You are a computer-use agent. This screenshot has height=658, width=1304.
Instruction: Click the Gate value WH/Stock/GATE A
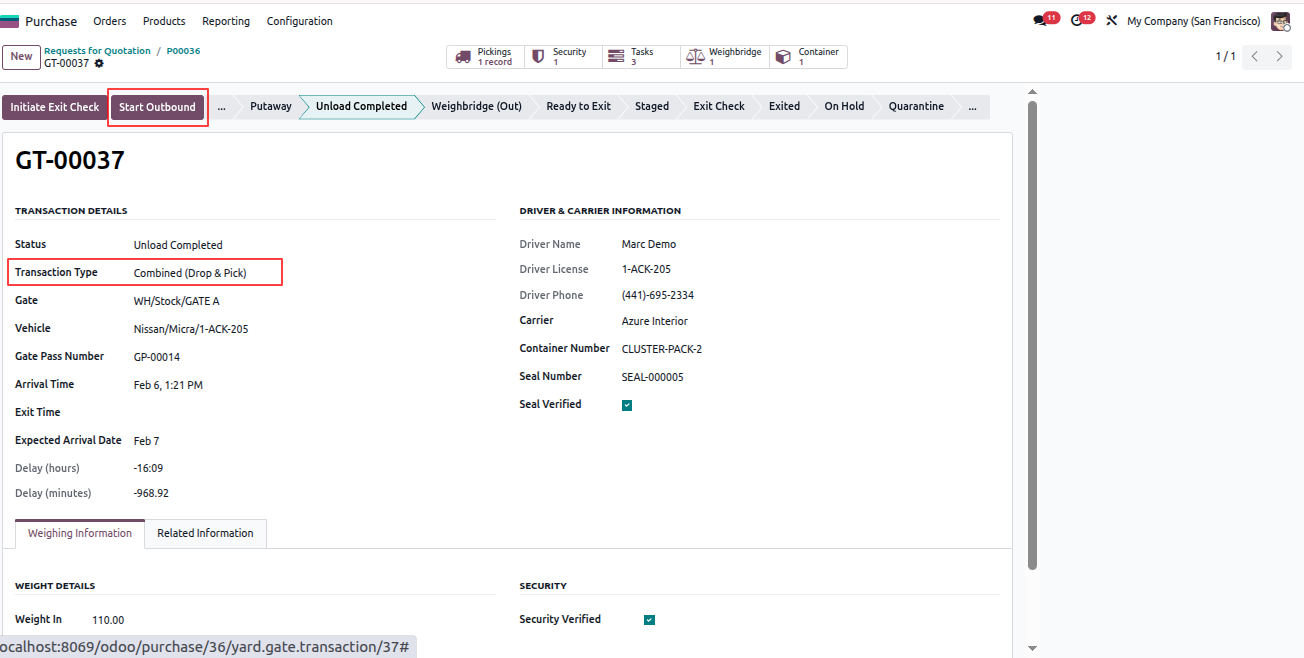coord(177,301)
